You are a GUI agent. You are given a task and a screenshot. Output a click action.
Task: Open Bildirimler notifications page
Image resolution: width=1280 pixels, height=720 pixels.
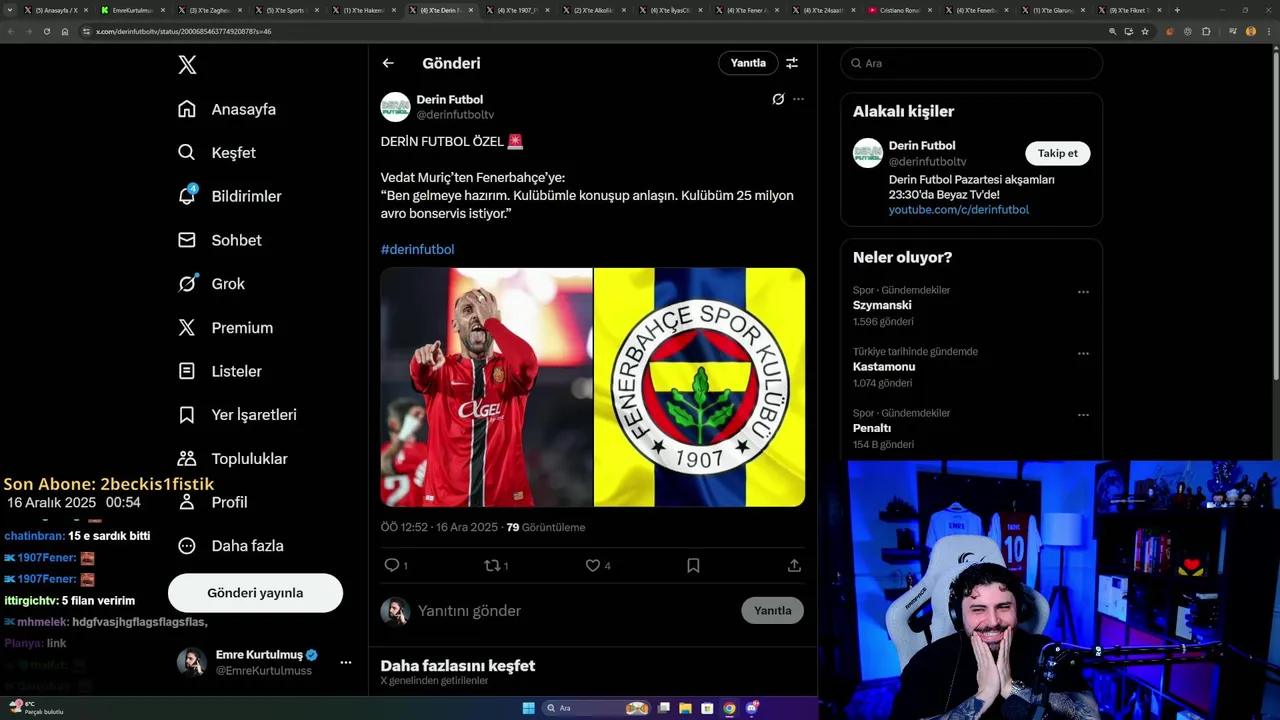click(229, 196)
